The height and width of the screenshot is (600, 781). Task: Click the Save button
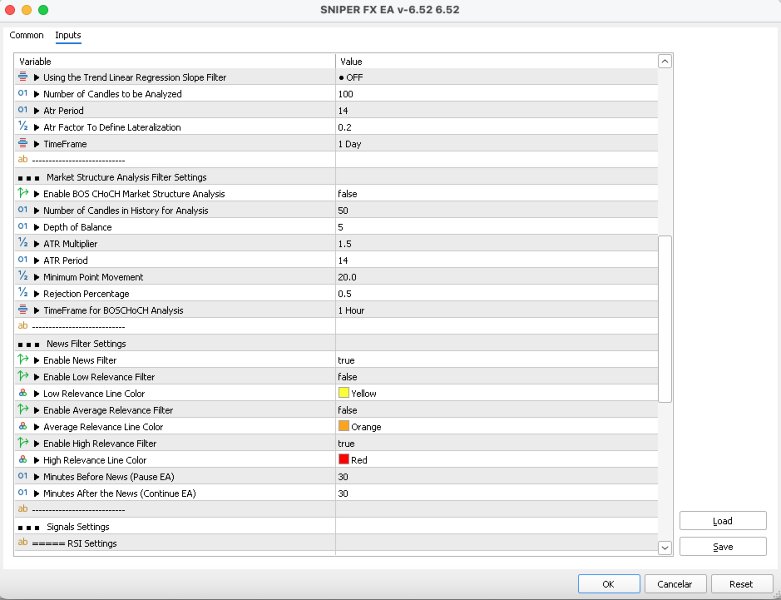click(723, 547)
